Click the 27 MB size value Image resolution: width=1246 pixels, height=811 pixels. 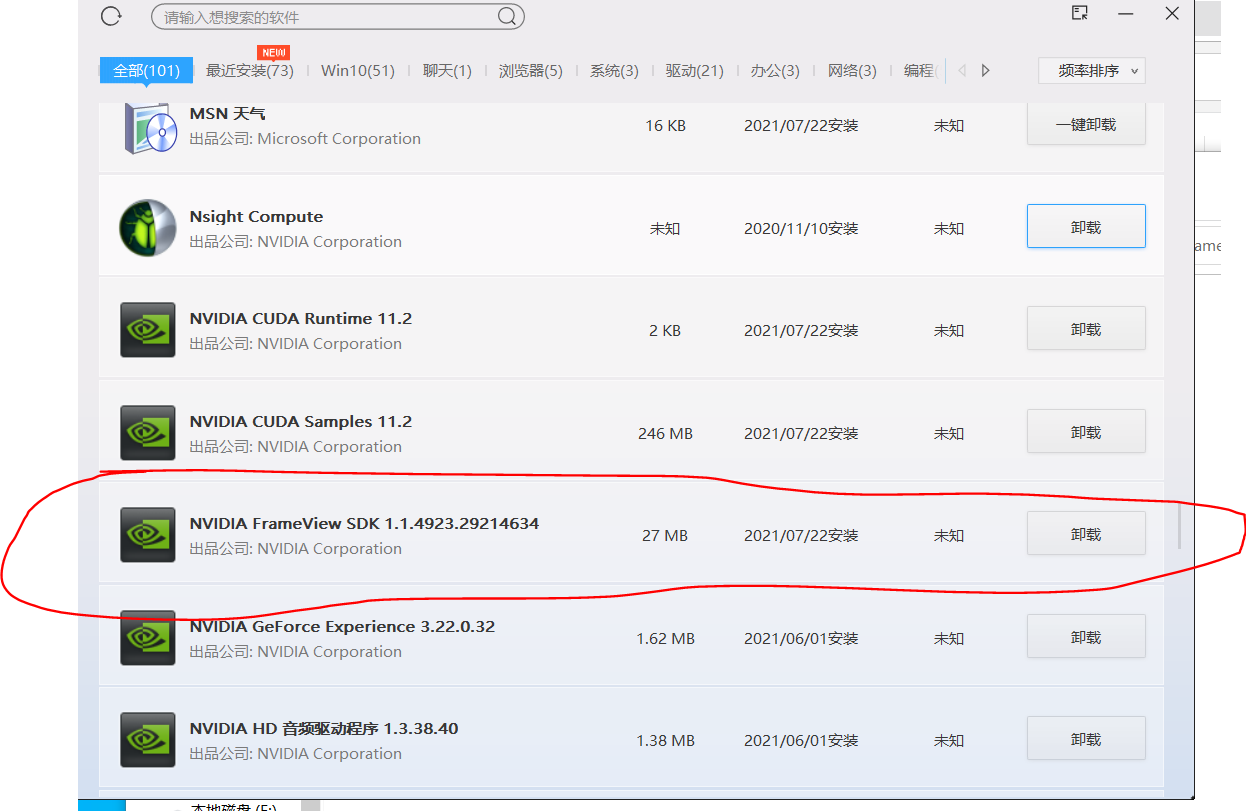click(665, 536)
